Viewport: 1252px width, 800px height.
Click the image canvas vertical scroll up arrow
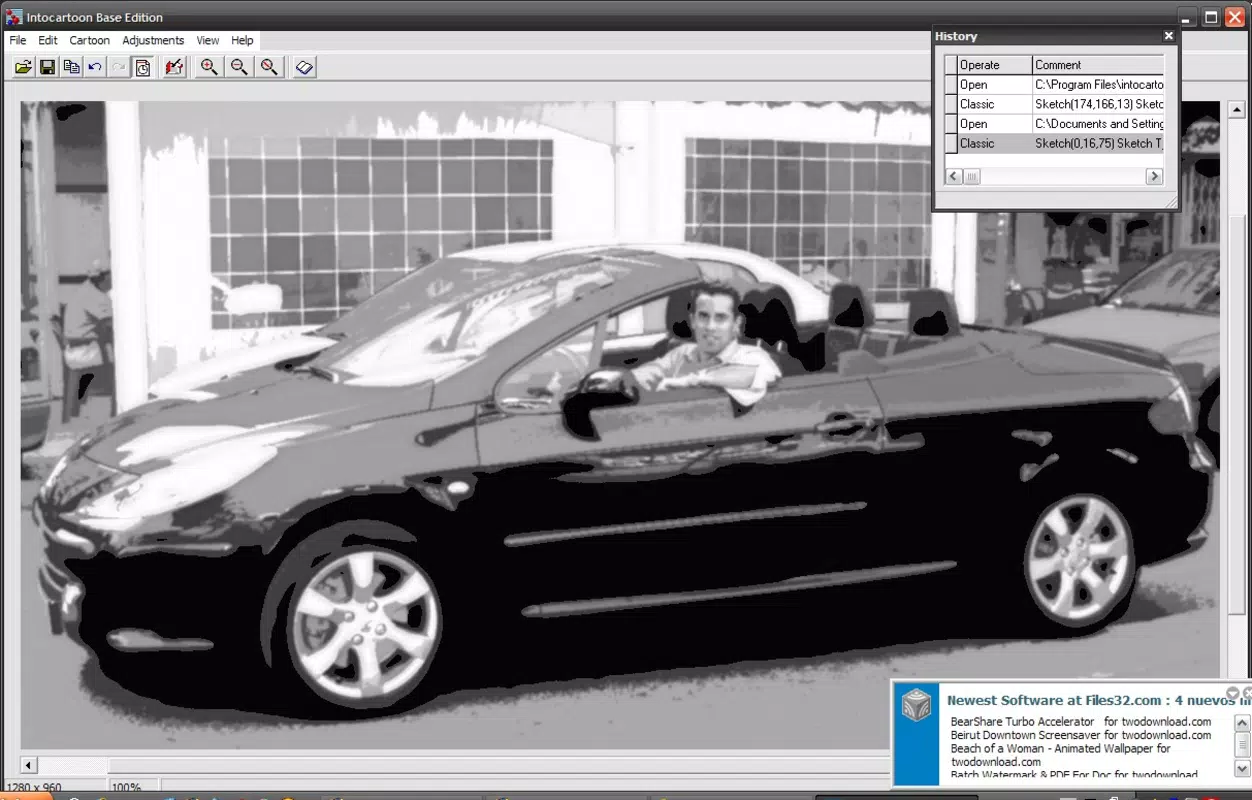[1236, 110]
